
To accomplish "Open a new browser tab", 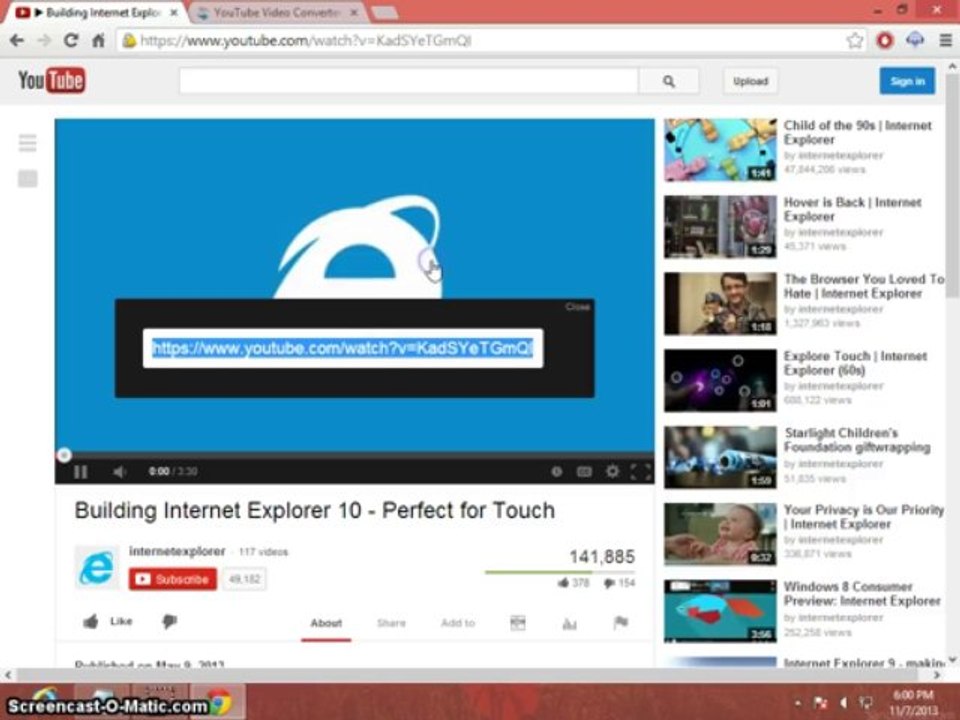I will tap(385, 12).
